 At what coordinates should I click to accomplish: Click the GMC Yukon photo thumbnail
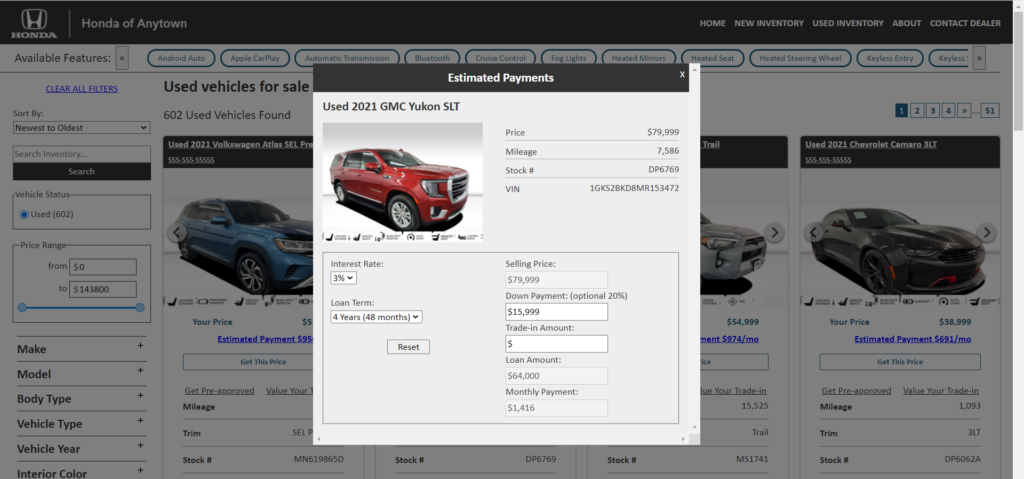click(x=402, y=182)
